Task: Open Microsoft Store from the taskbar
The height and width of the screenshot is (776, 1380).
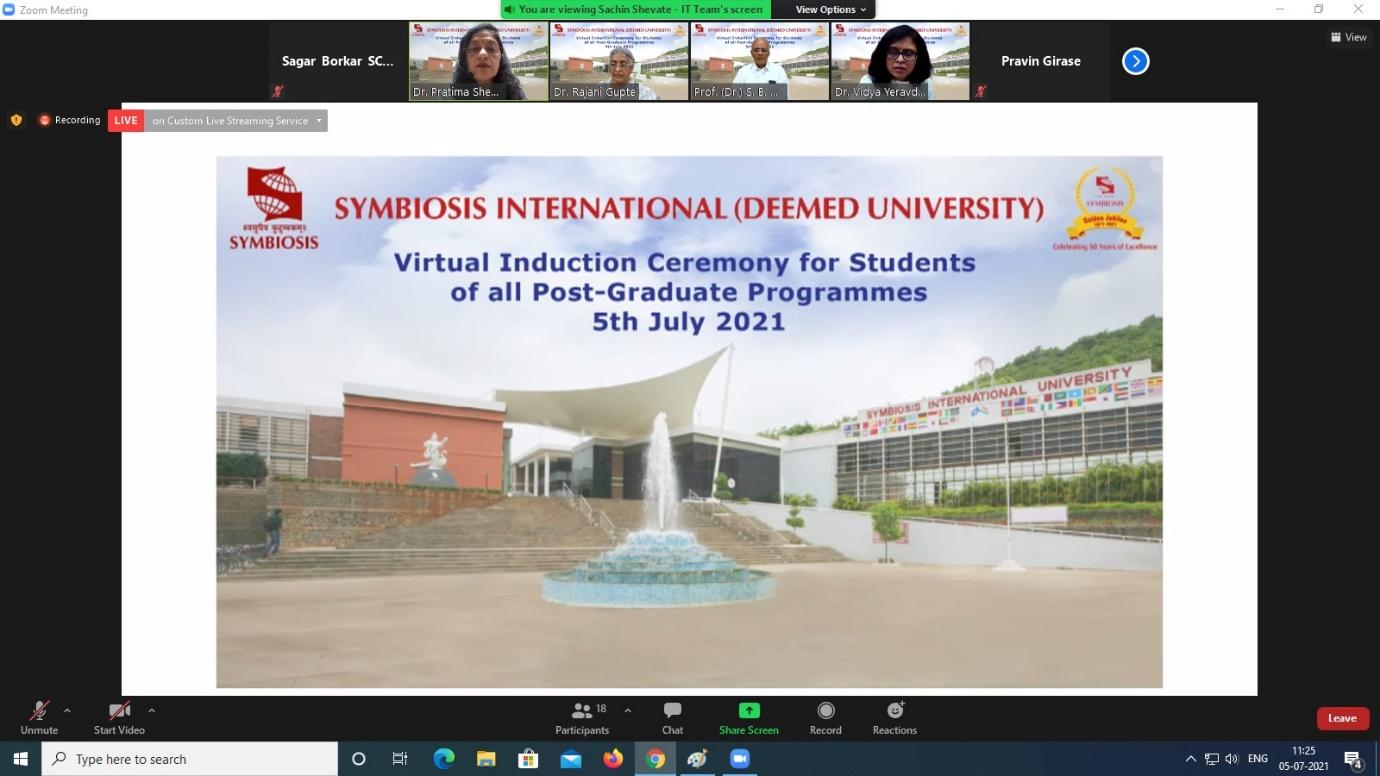Action: pos(528,759)
